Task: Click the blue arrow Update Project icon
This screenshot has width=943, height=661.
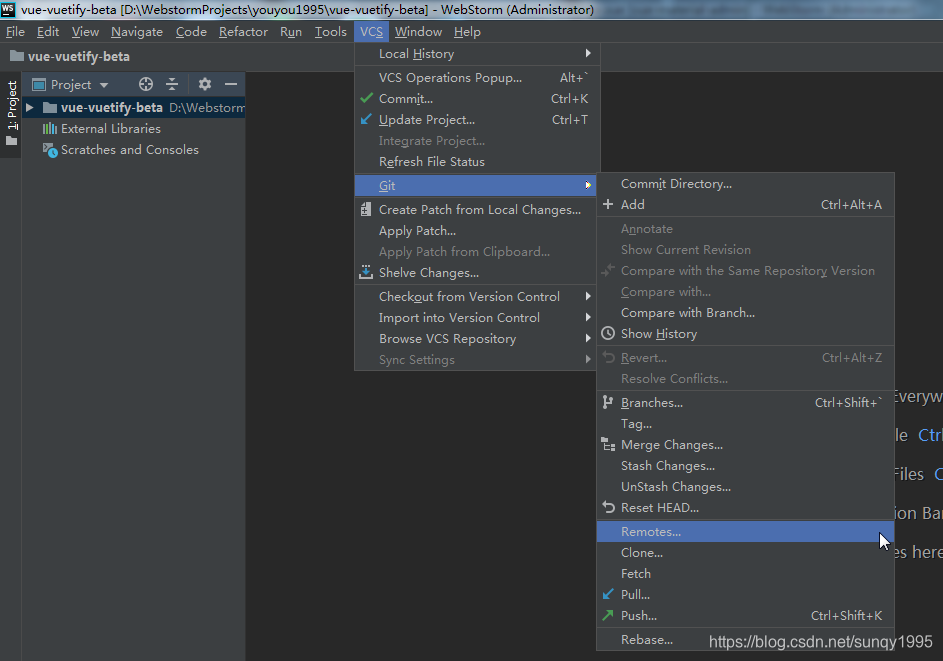Action: [x=366, y=119]
